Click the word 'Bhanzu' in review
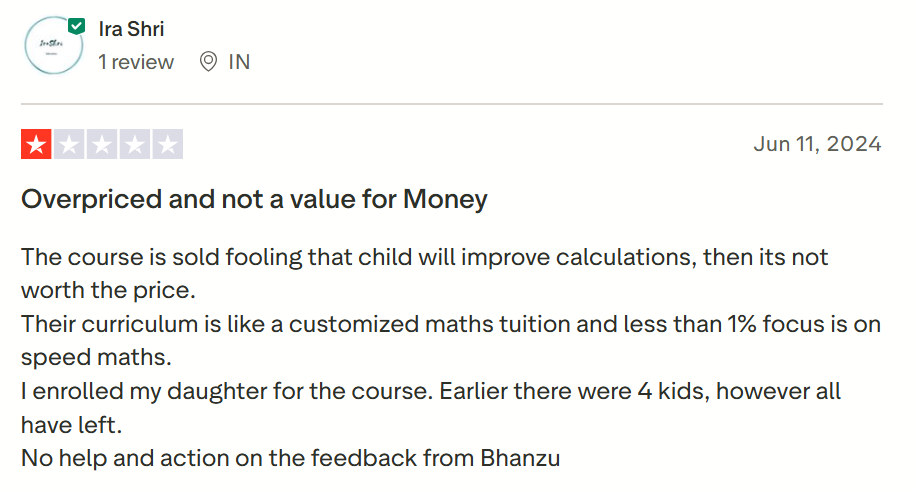The height and width of the screenshot is (491, 915). (x=521, y=459)
